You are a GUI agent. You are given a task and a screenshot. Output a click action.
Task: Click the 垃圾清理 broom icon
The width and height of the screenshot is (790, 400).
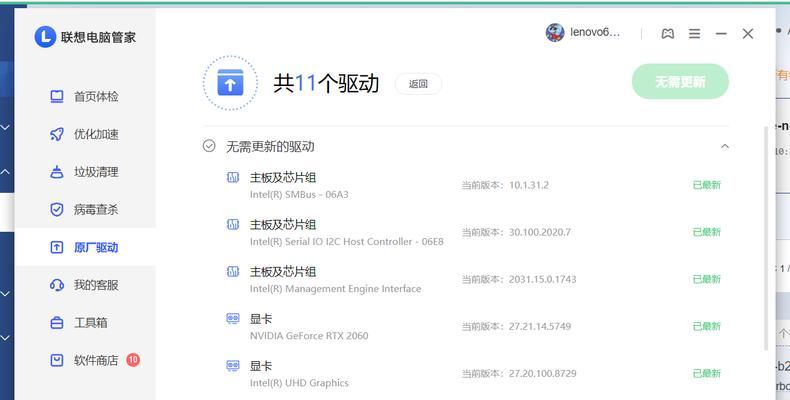point(57,172)
